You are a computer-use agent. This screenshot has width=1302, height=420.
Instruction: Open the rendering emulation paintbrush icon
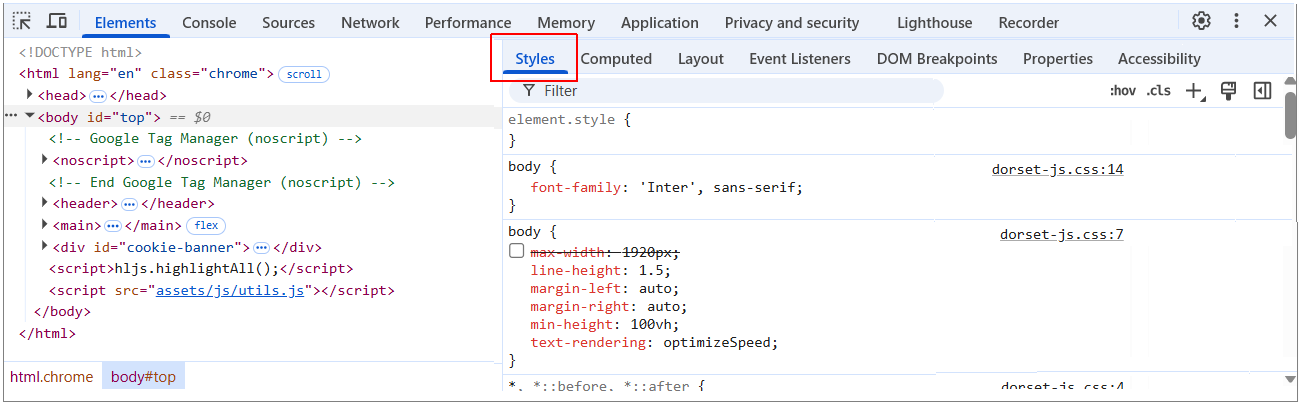tap(1229, 91)
